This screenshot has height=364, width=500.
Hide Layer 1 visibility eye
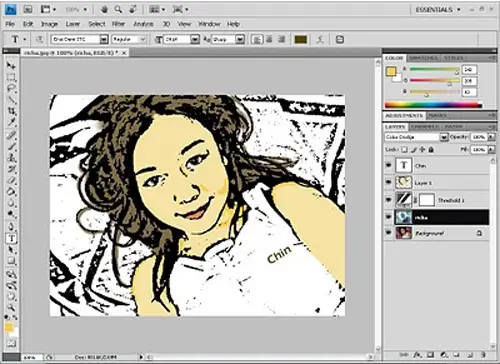click(388, 182)
